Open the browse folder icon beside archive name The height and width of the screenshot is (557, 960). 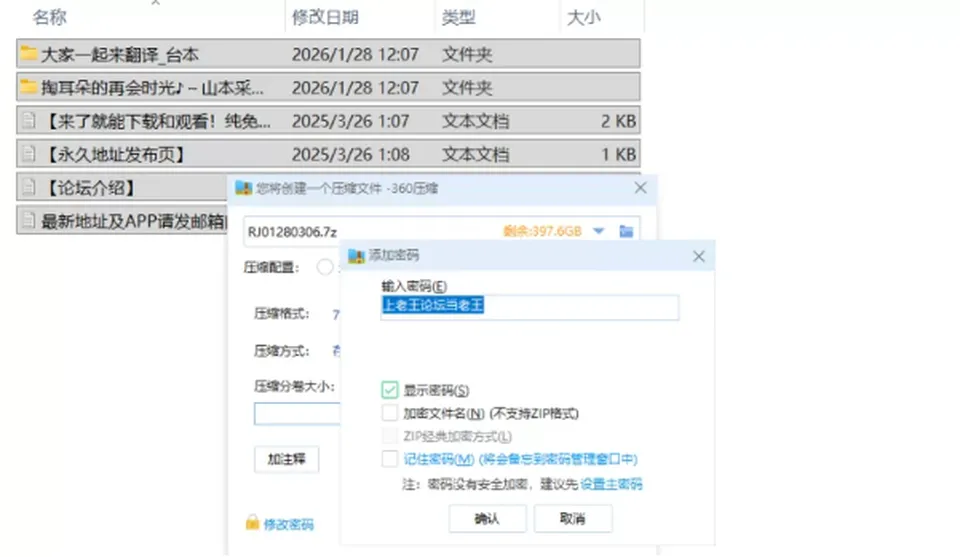[x=626, y=231]
